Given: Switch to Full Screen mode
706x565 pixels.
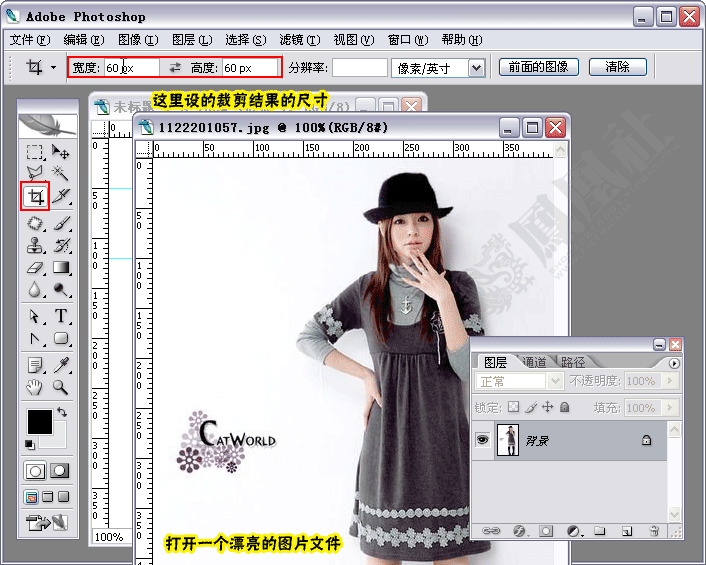Looking at the screenshot, I should pyautogui.click(x=63, y=497).
